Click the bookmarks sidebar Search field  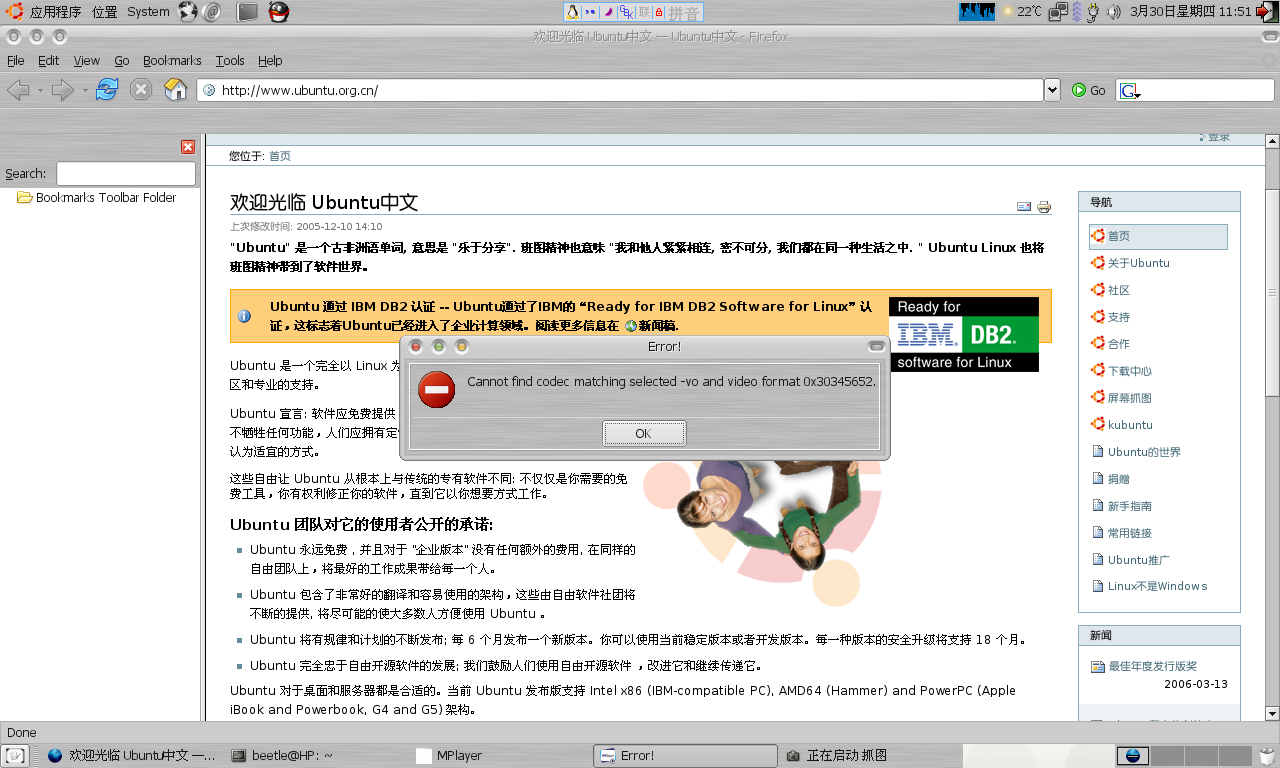click(x=124, y=173)
